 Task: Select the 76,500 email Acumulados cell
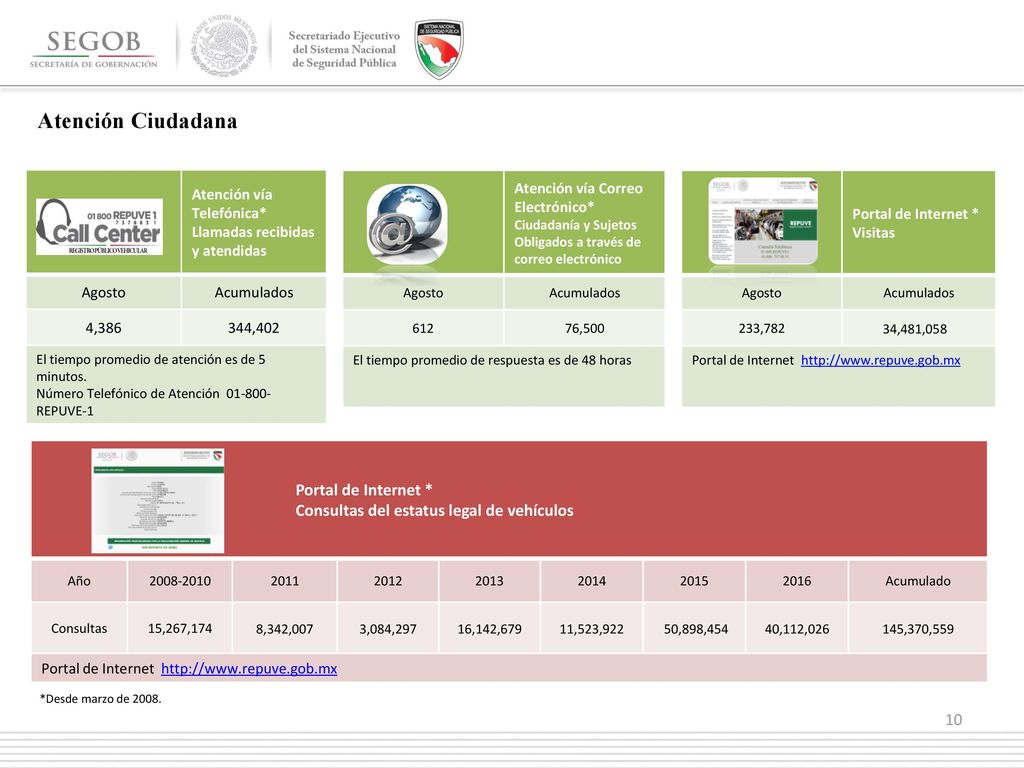click(x=584, y=328)
